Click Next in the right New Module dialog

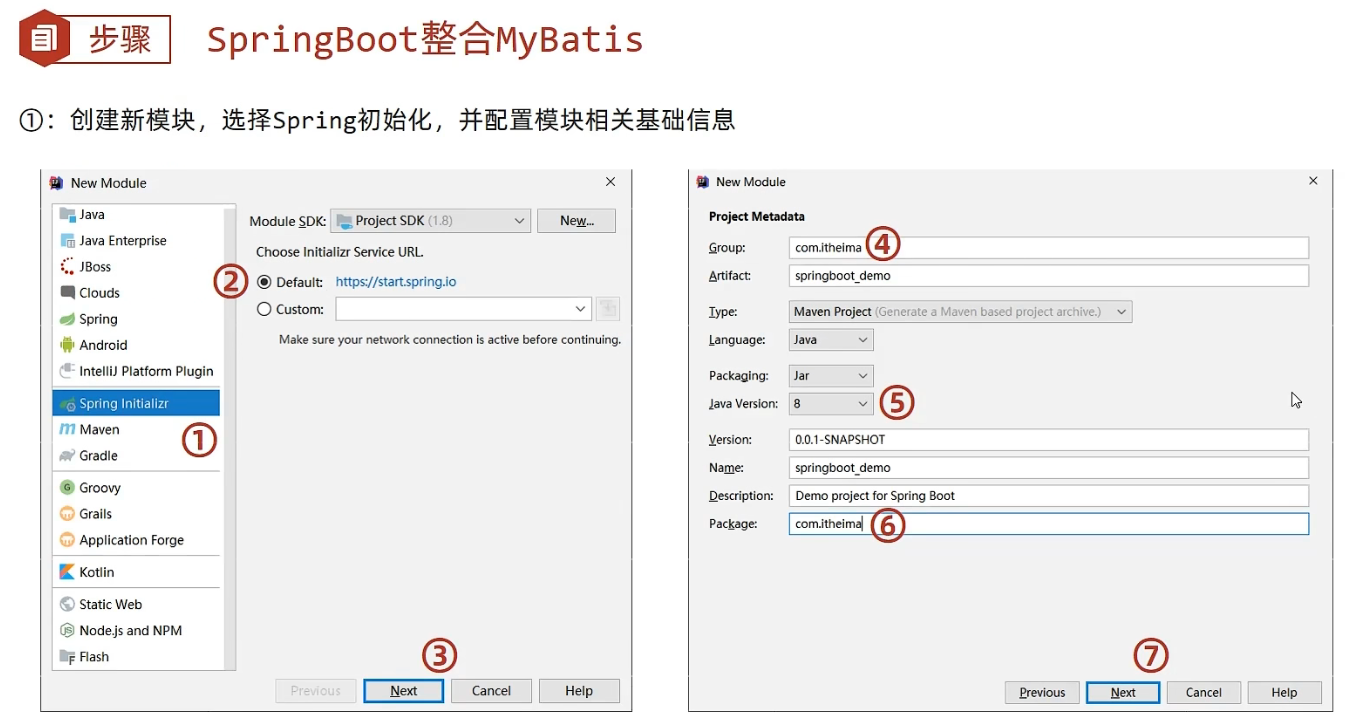coord(1123,692)
